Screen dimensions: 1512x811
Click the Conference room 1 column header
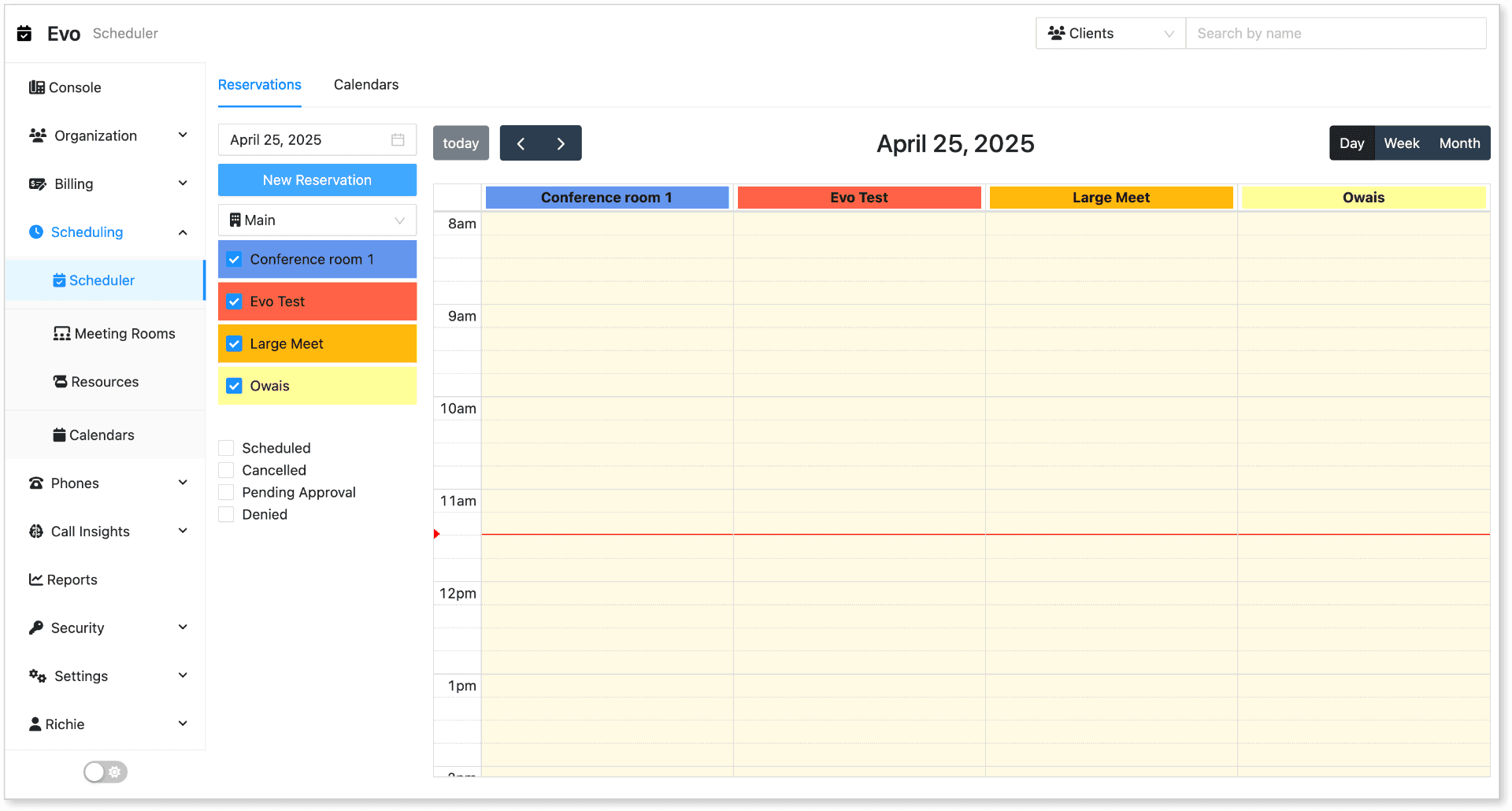pyautogui.click(x=607, y=198)
